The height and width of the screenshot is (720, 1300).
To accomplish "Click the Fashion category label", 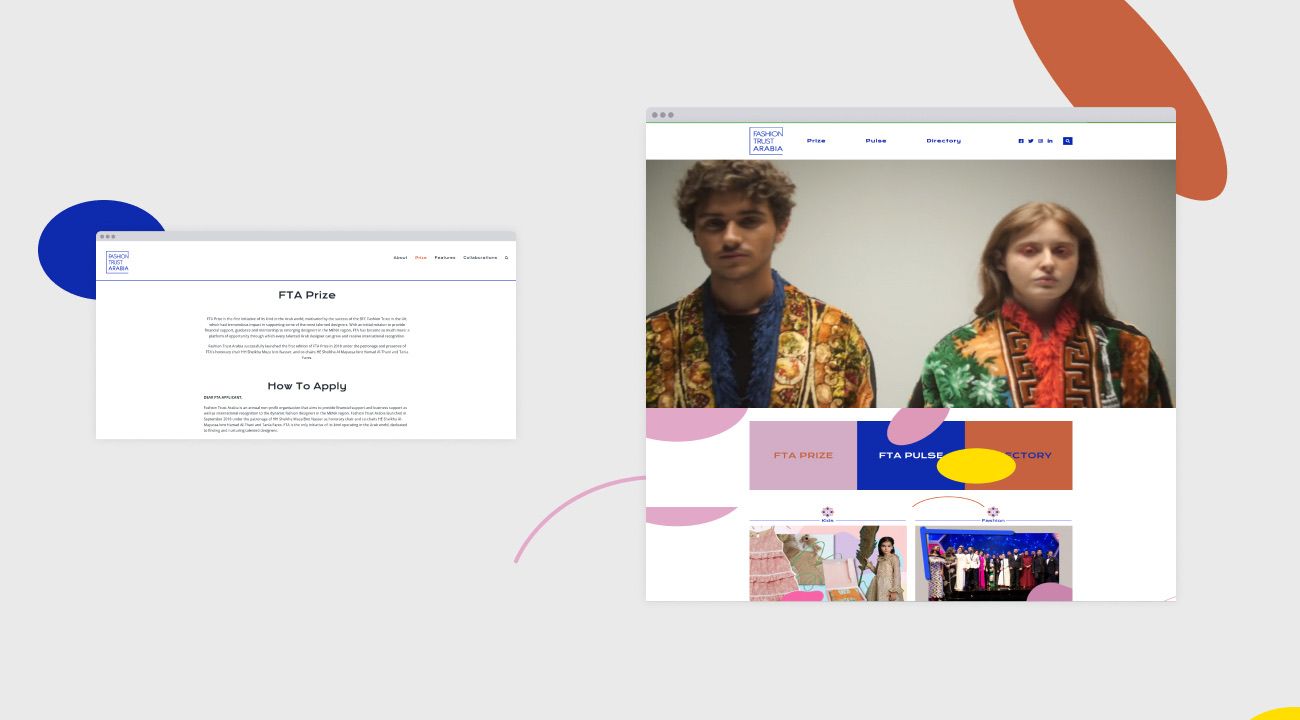I will coord(993,520).
